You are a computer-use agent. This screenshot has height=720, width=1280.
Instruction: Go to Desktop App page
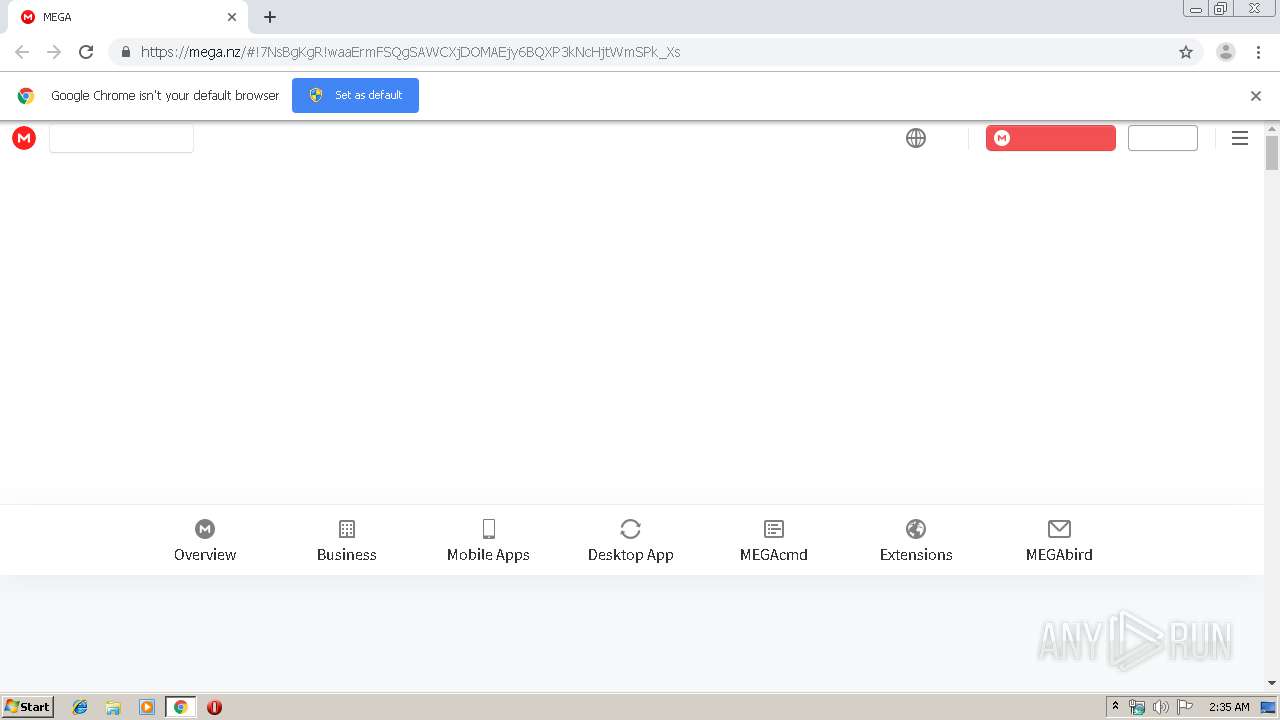click(631, 541)
